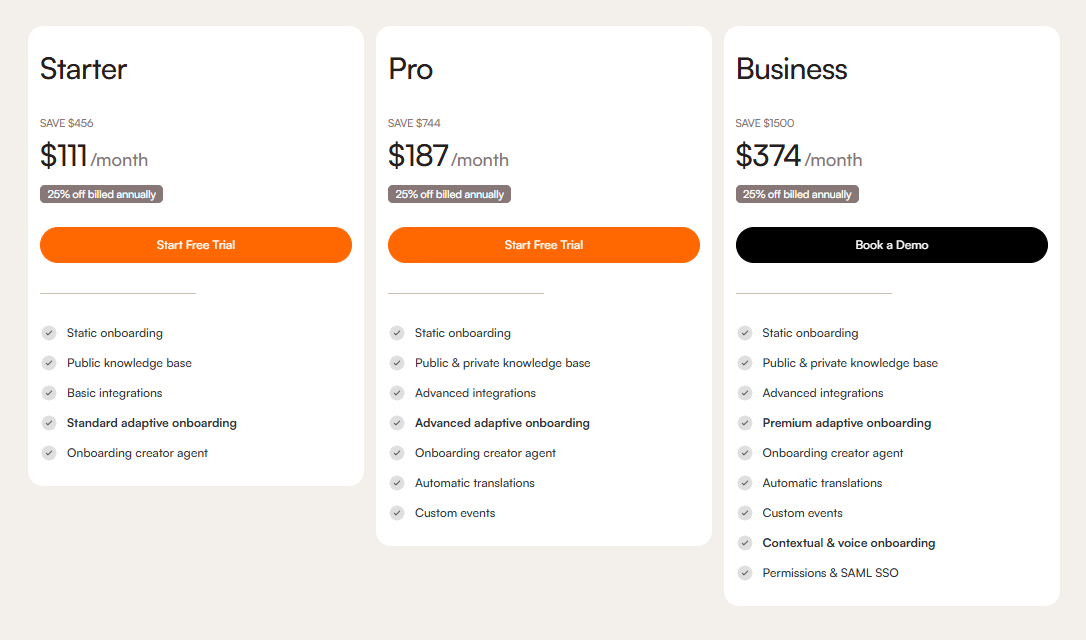This screenshot has width=1086, height=640.
Task: Click the Pro plan's SAVE $744 label
Action: (414, 123)
